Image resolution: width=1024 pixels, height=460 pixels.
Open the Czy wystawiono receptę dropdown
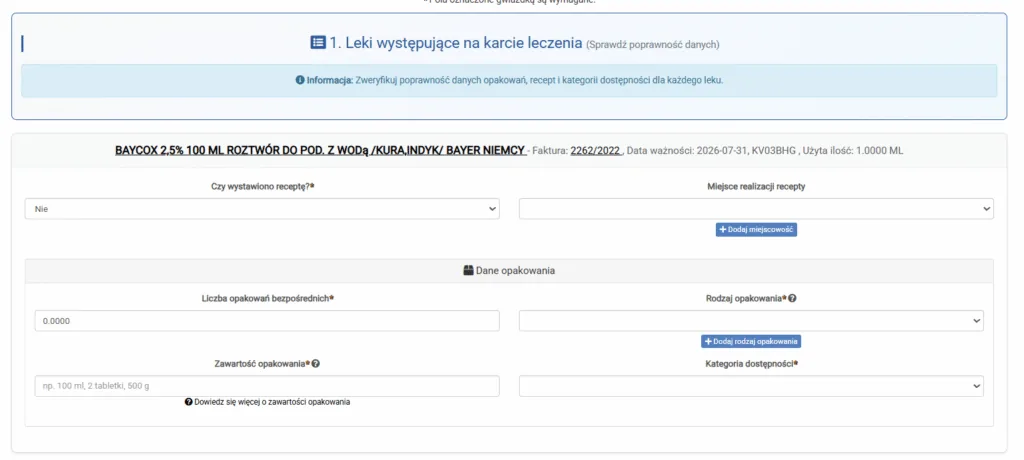coord(262,209)
